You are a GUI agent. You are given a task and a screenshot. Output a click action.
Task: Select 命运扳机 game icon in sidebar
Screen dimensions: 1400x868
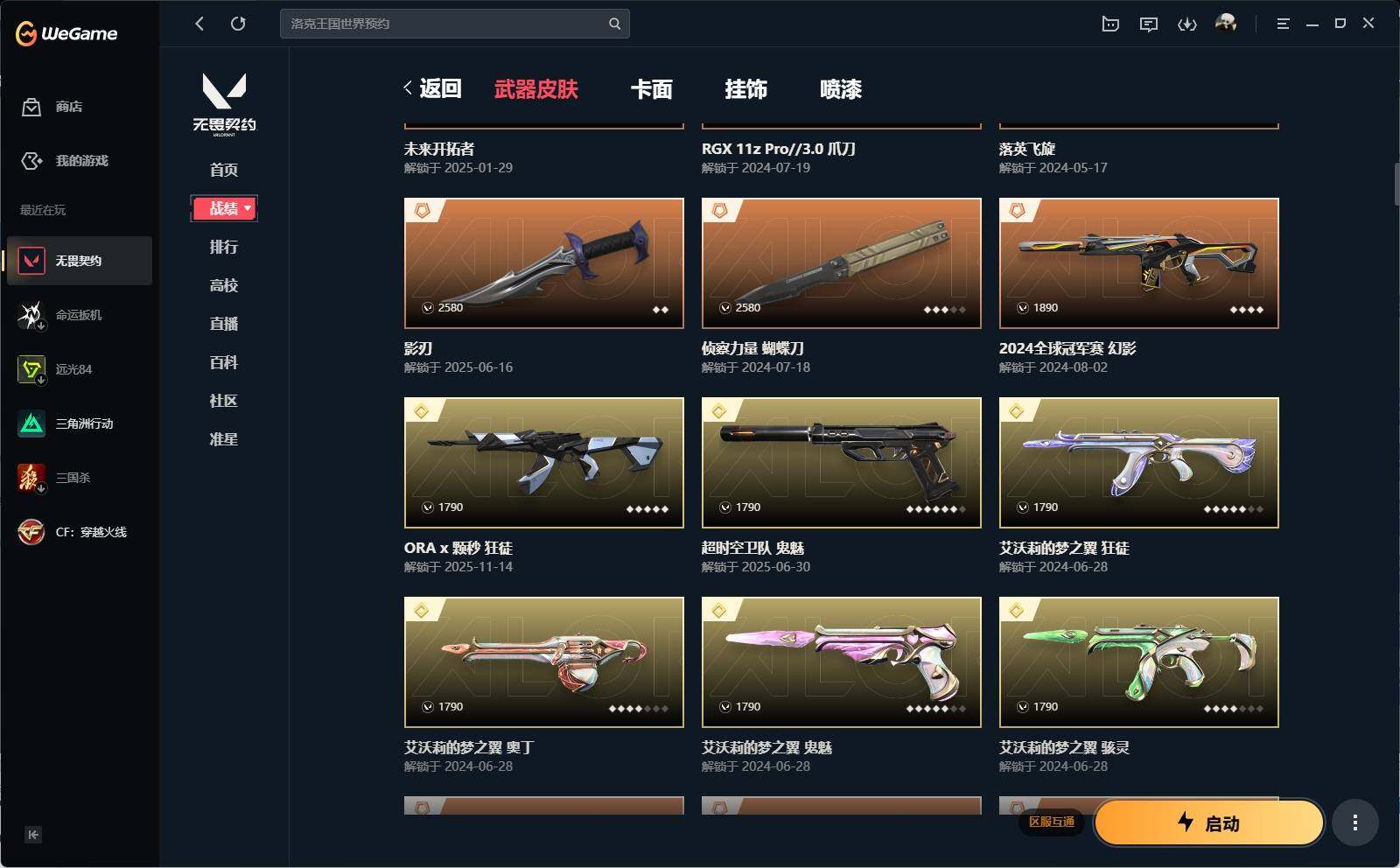(31, 315)
